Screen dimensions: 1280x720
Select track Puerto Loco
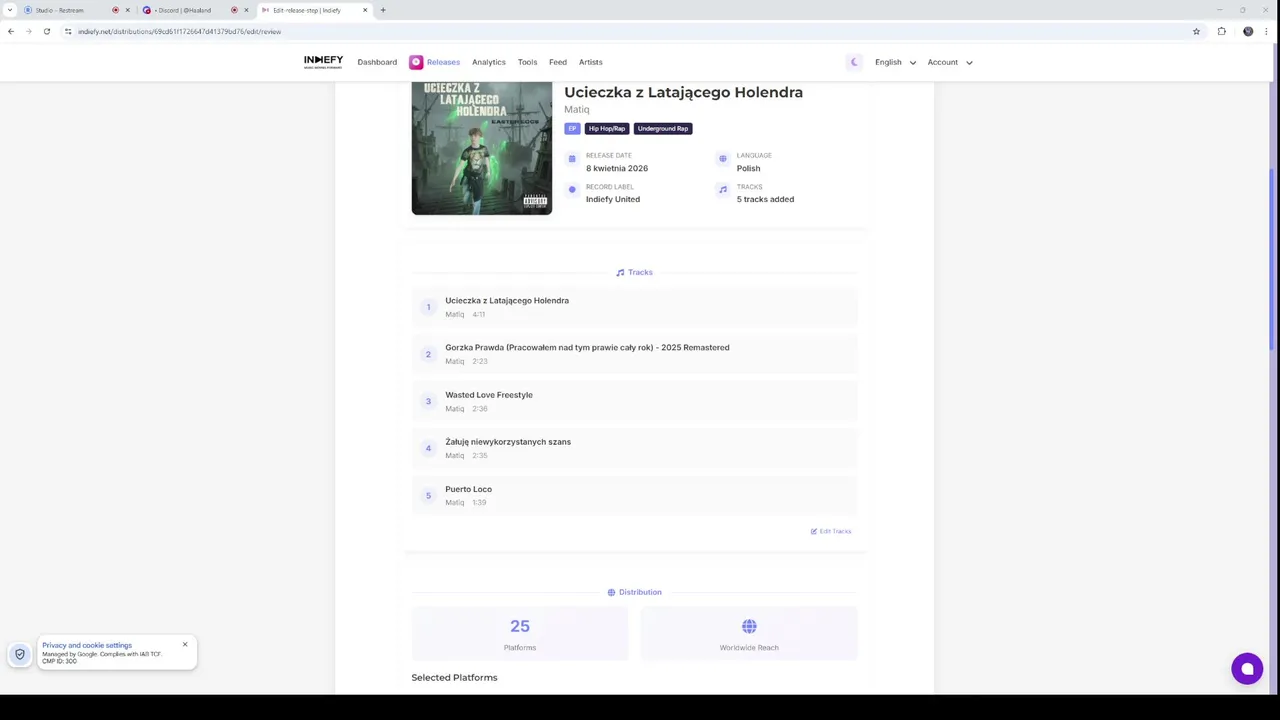[635, 495]
